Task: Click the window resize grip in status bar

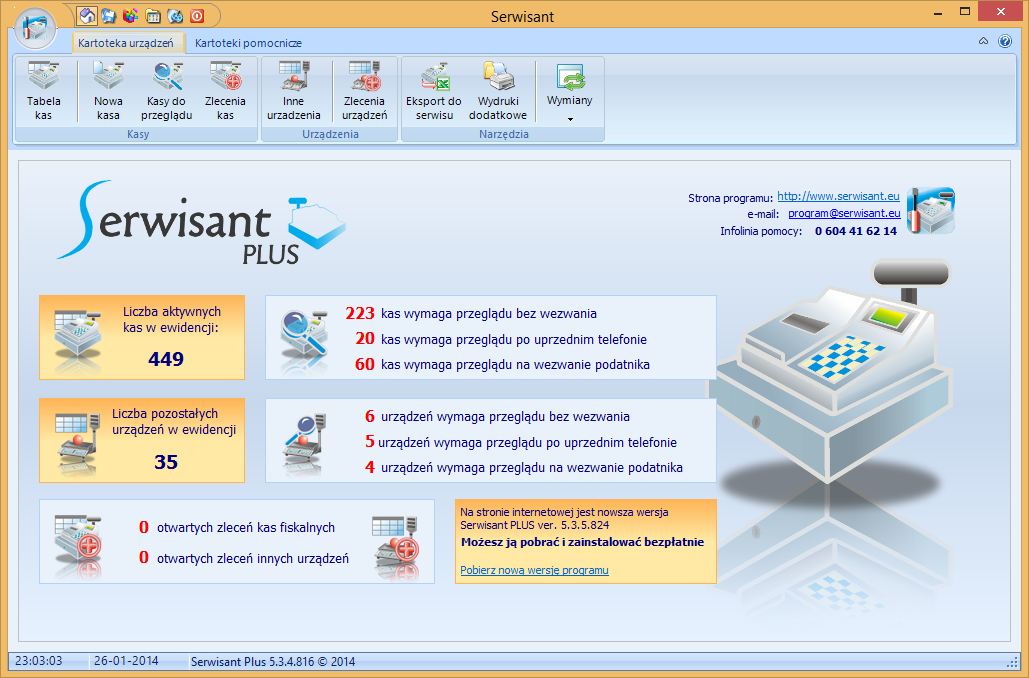Action: click(1011, 662)
